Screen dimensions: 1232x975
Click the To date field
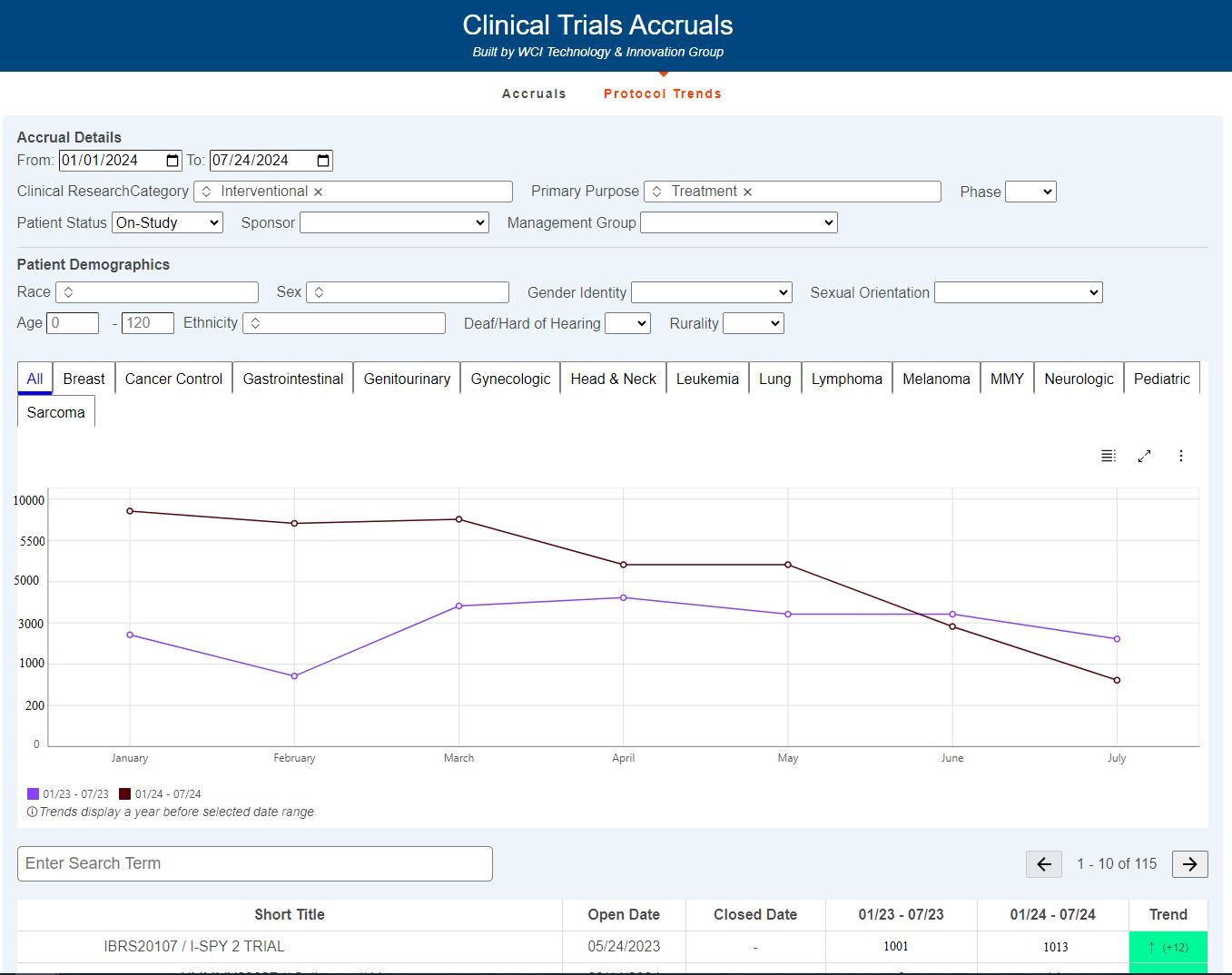pyautogui.click(x=271, y=161)
